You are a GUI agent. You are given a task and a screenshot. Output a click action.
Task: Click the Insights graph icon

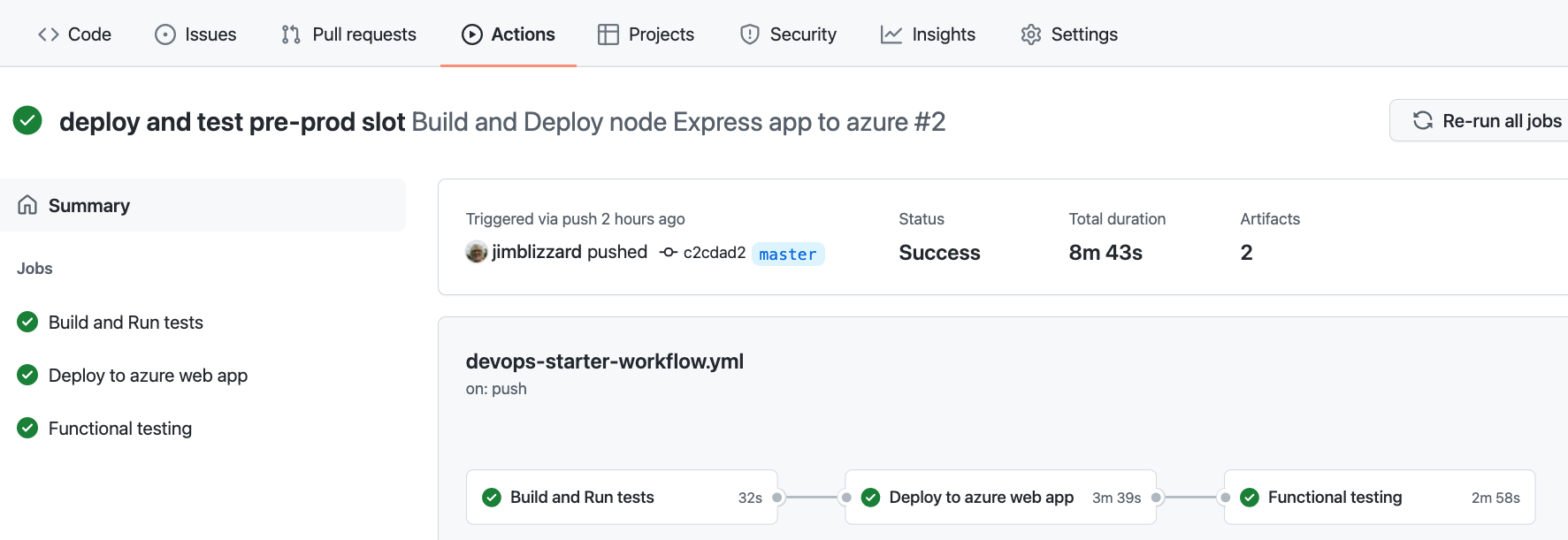(891, 34)
